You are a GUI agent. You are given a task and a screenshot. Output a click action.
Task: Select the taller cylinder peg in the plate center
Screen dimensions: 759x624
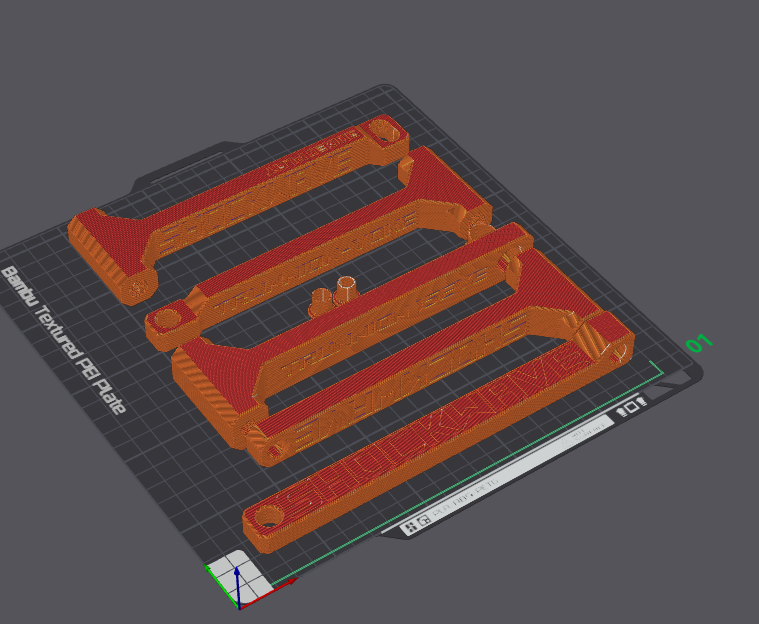point(346,289)
